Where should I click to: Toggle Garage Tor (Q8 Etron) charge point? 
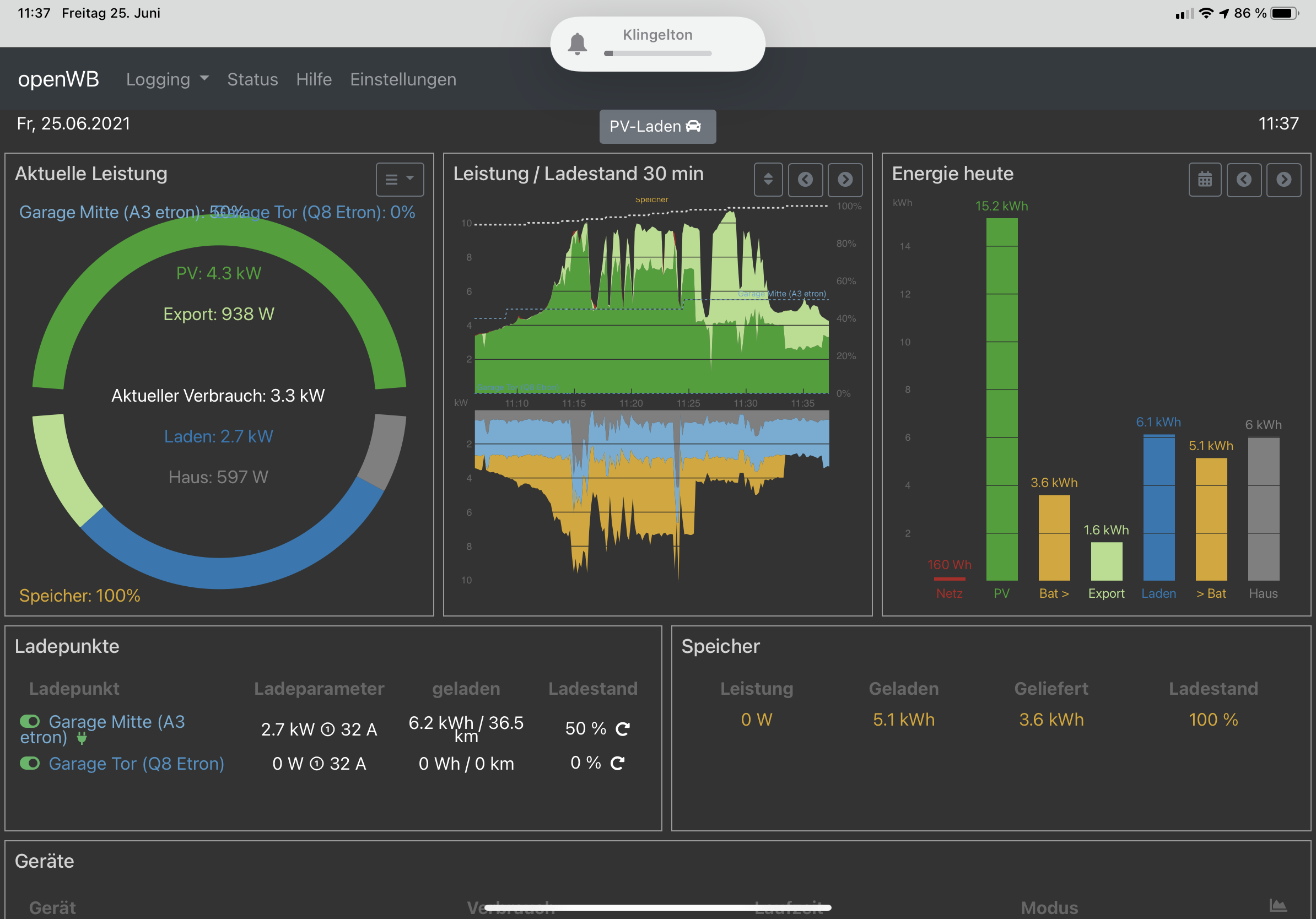30,763
